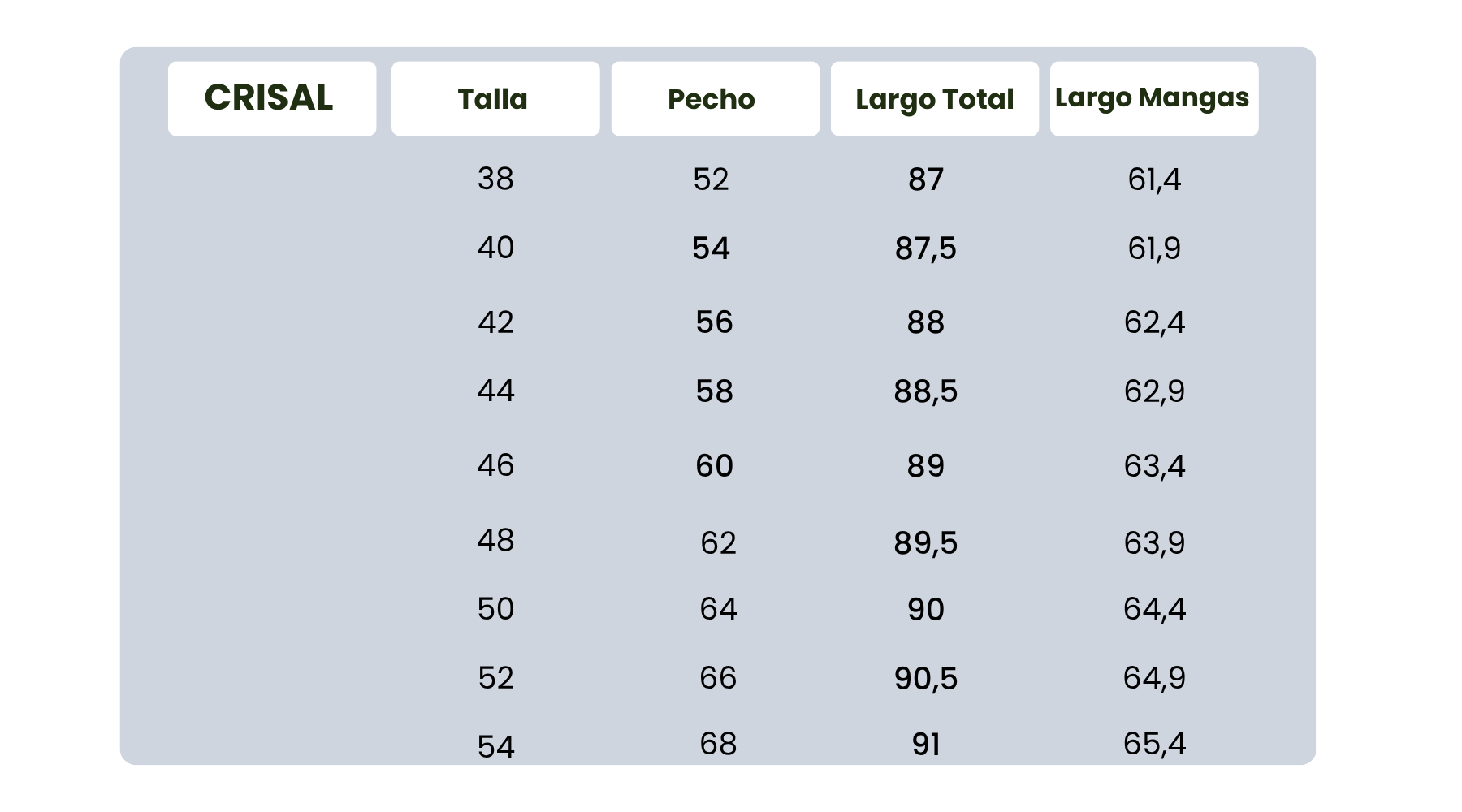Image resolution: width=1462 pixels, height=812 pixels.
Task: Click the Largo Mangas column header
Action: (1152, 97)
